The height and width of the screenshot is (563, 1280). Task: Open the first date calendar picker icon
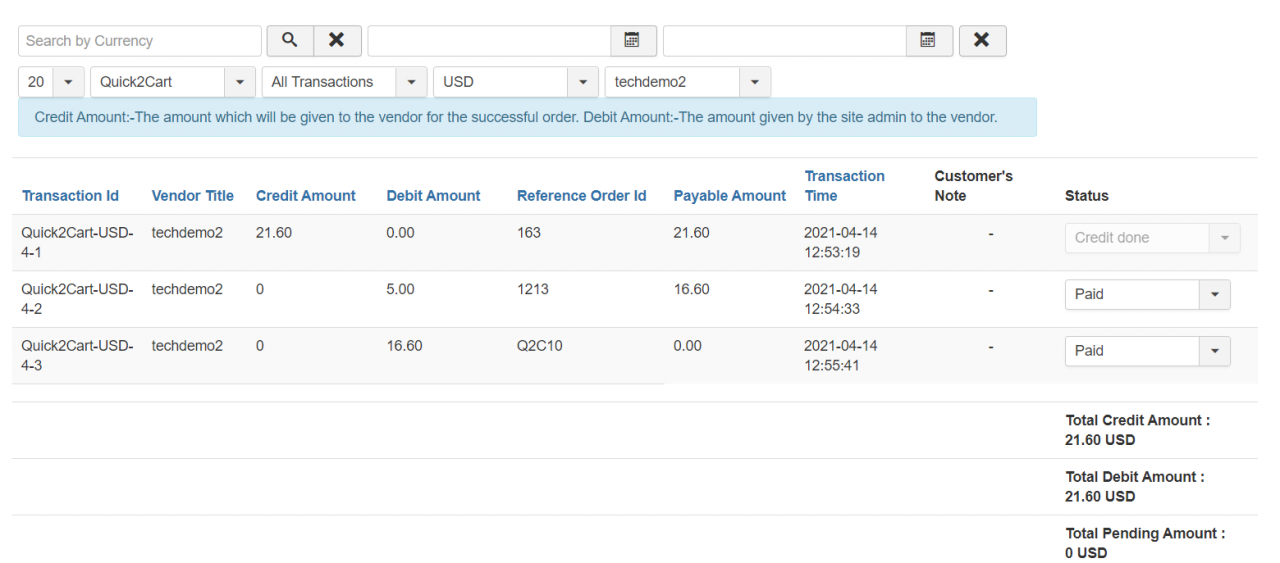coord(632,40)
